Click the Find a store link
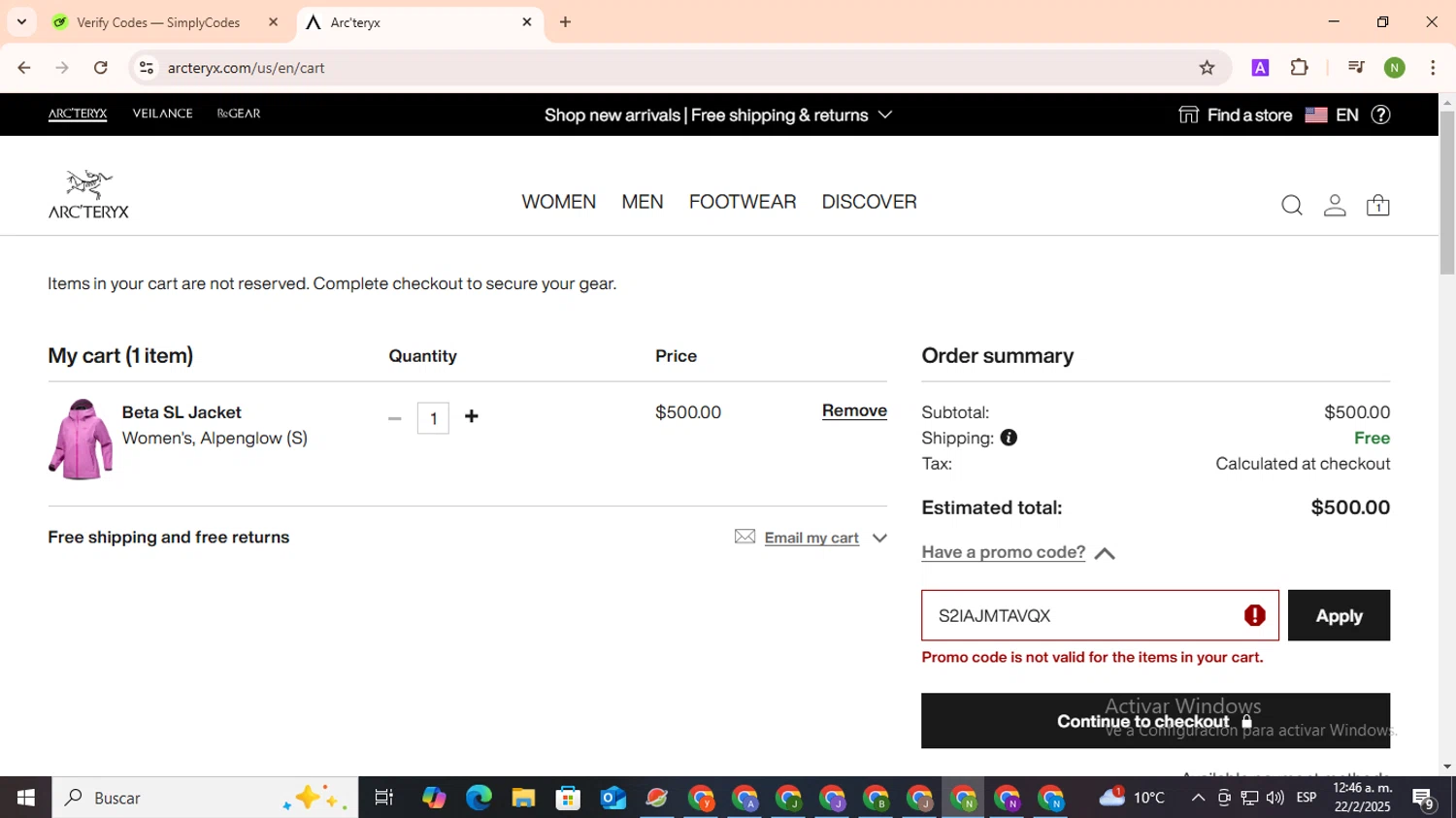The image size is (1456, 818). pyautogui.click(x=1236, y=115)
